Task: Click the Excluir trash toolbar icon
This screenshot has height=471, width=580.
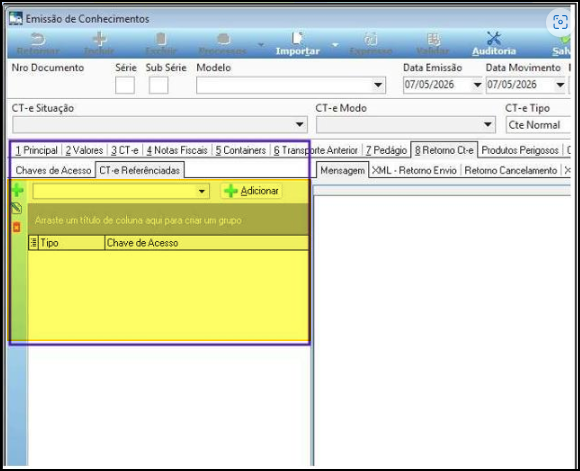Action: pos(161,39)
